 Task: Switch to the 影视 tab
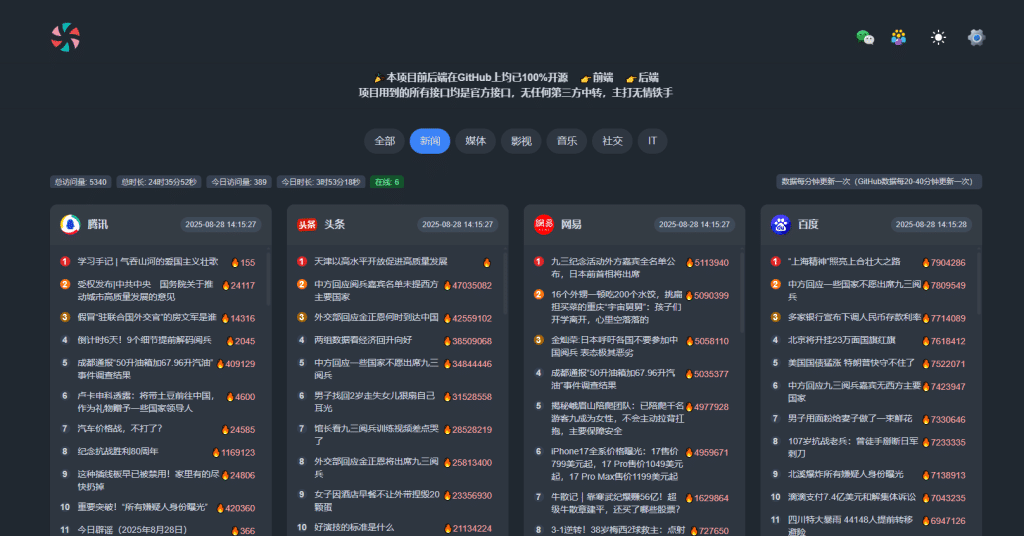tap(521, 141)
